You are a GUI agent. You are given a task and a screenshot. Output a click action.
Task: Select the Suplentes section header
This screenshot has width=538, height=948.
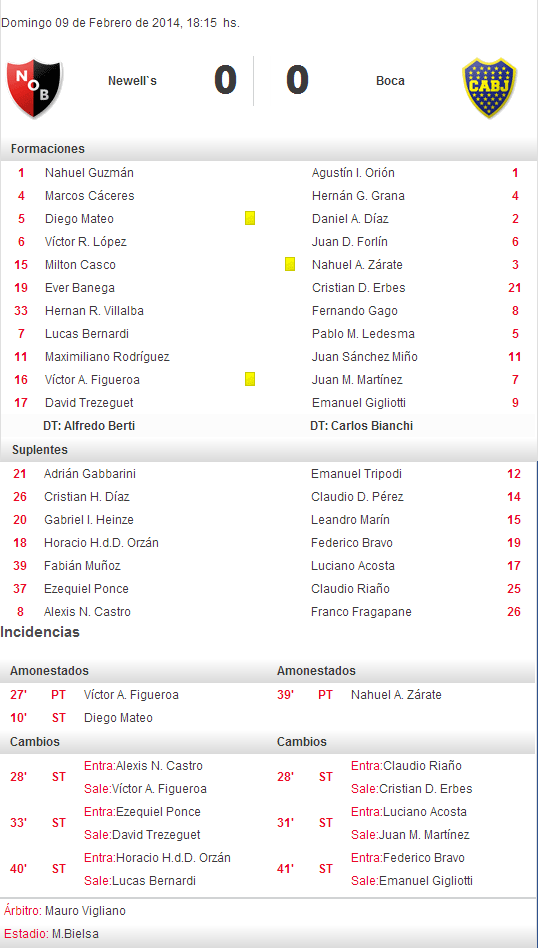39,450
